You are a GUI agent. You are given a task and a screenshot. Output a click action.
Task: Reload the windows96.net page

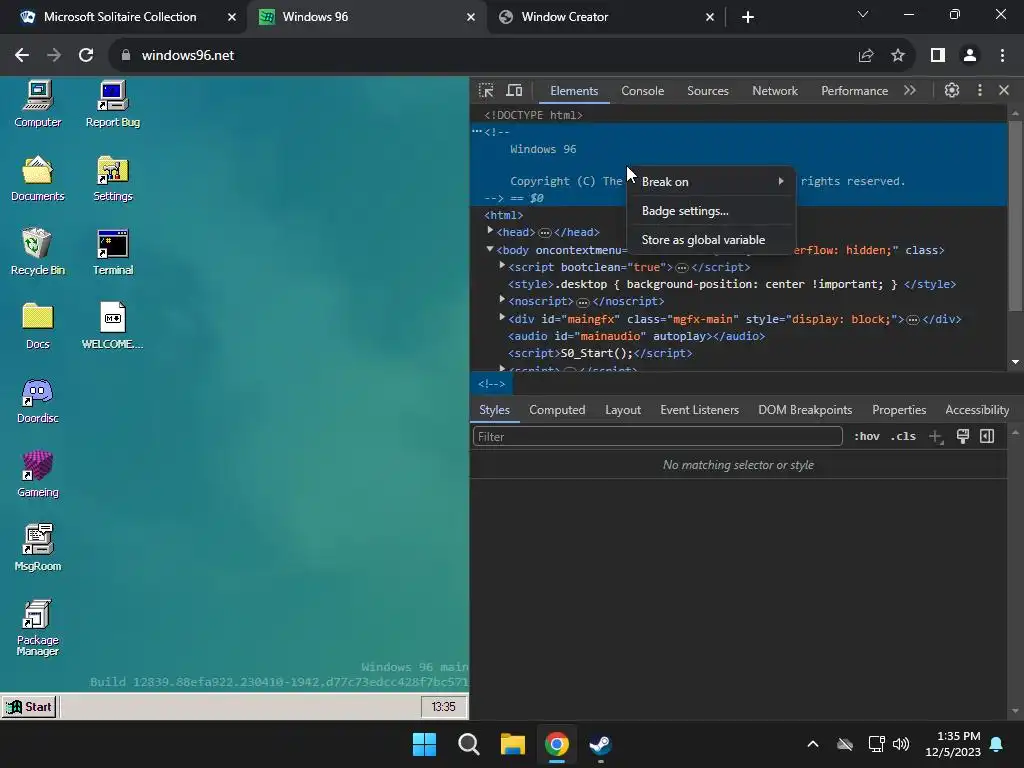pos(86,56)
